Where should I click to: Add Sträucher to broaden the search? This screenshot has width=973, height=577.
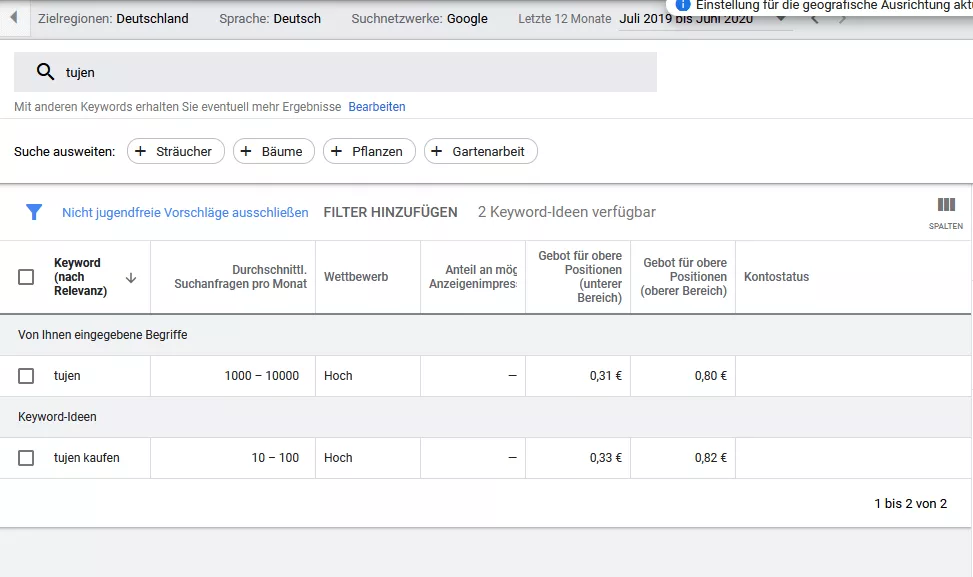pos(176,151)
